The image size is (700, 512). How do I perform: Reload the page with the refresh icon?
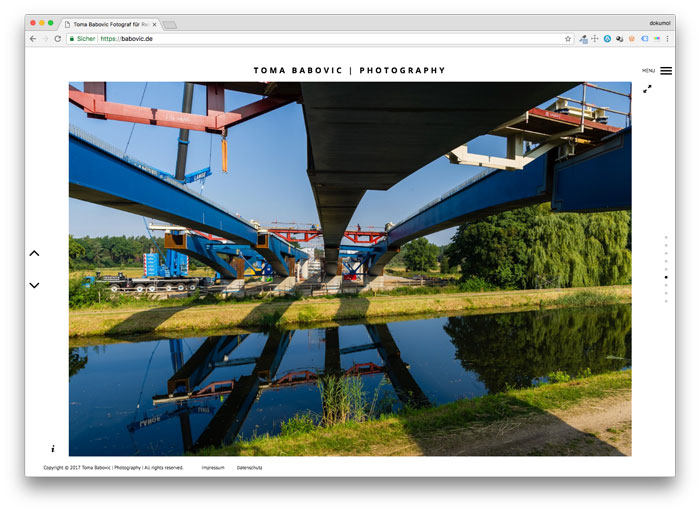(x=58, y=39)
